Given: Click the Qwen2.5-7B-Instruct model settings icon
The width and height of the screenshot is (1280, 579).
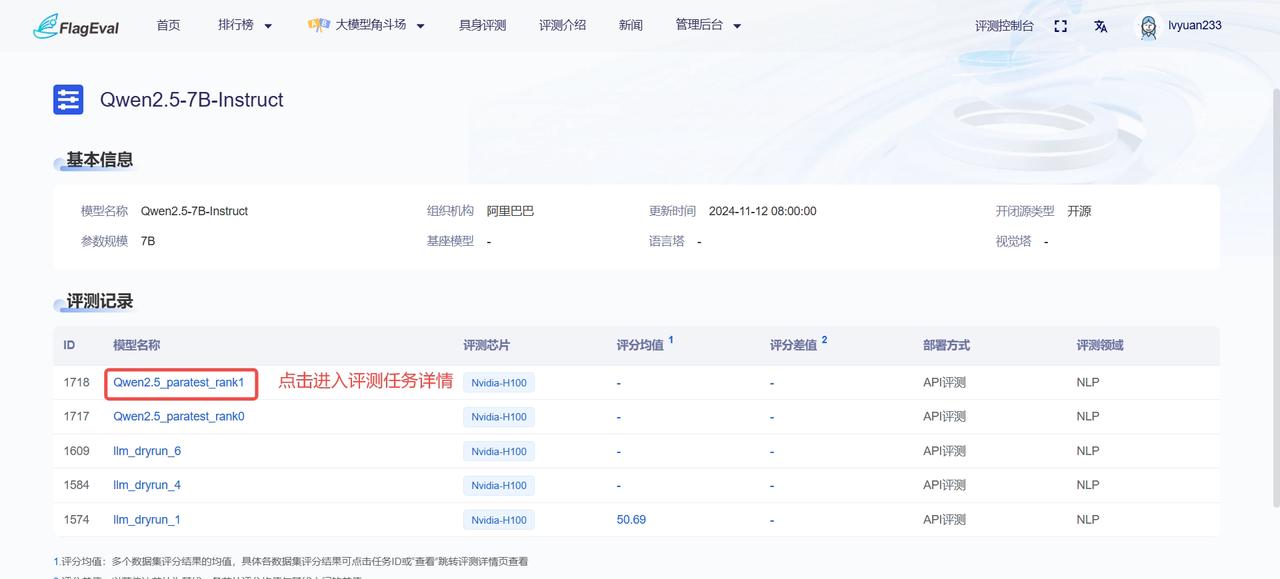Looking at the screenshot, I should 68,100.
